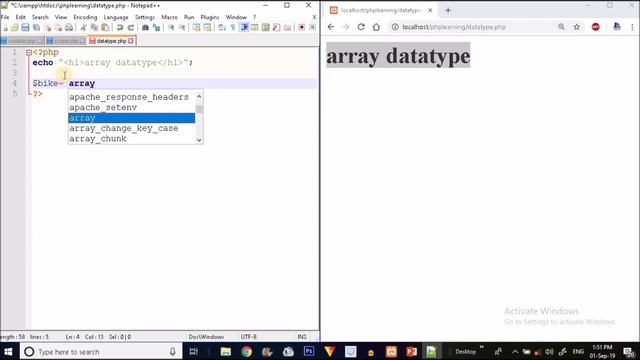Open the user defined language dialog icon
The height and width of the screenshot is (360, 640).
pyautogui.click(x=255, y=28)
